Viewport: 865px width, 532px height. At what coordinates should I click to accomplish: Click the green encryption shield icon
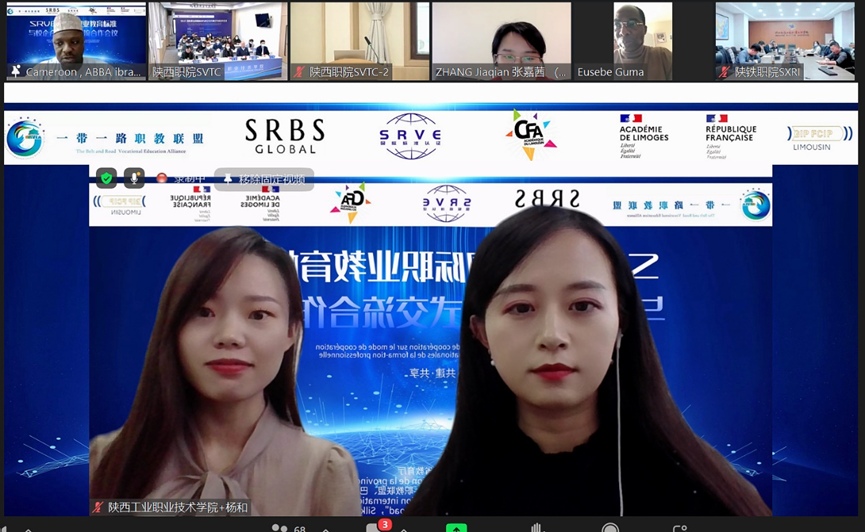(x=106, y=178)
